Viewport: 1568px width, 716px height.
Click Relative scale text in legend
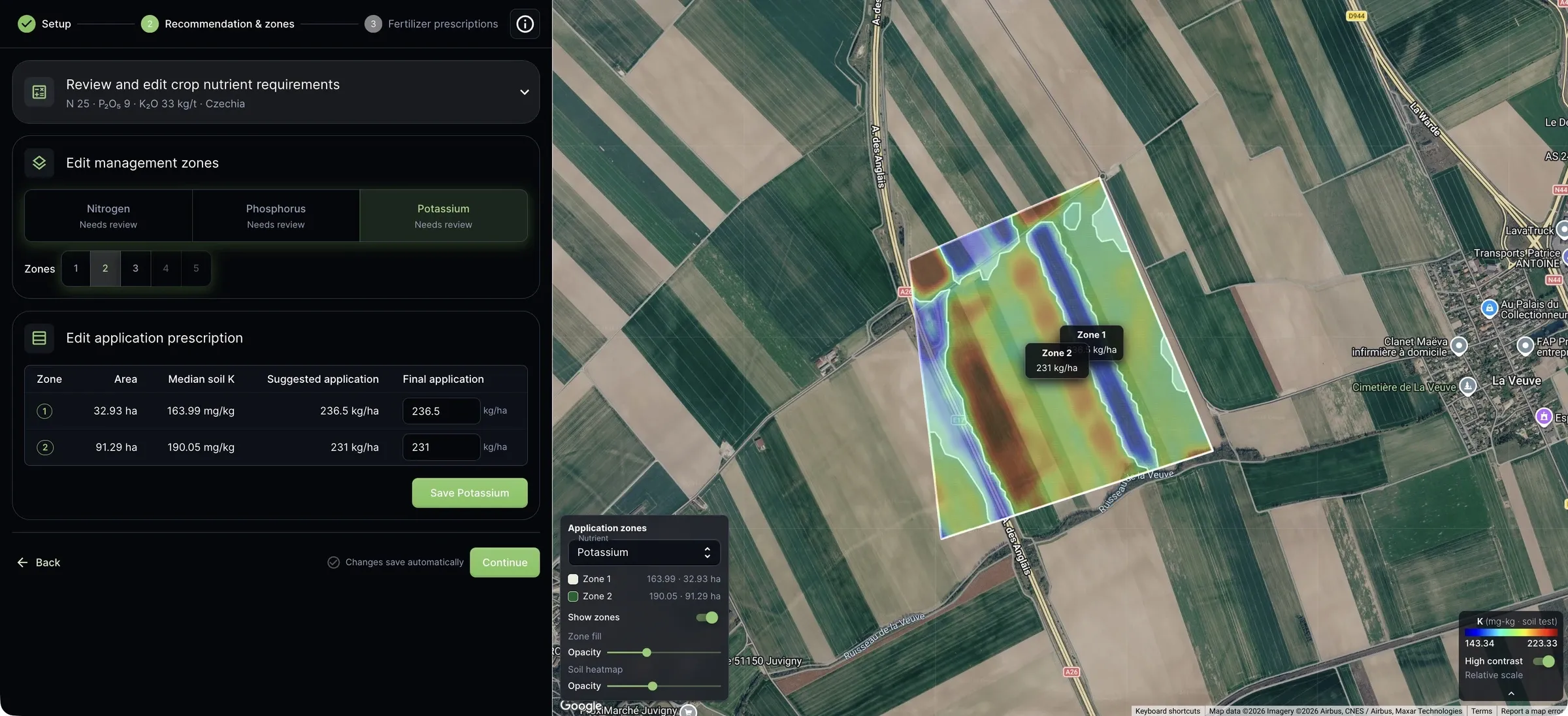tap(1494, 675)
